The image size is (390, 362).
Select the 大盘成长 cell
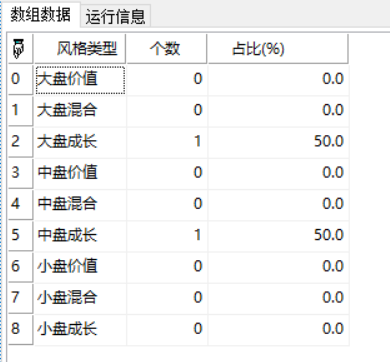click(80, 142)
